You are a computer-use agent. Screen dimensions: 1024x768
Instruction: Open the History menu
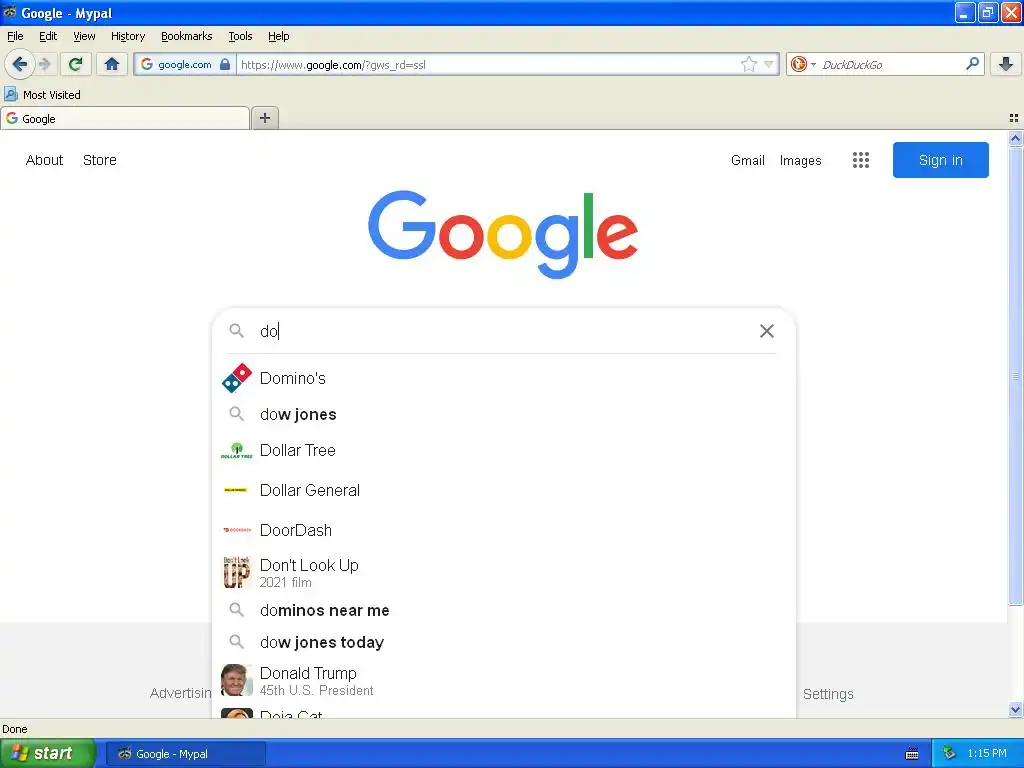click(x=128, y=36)
